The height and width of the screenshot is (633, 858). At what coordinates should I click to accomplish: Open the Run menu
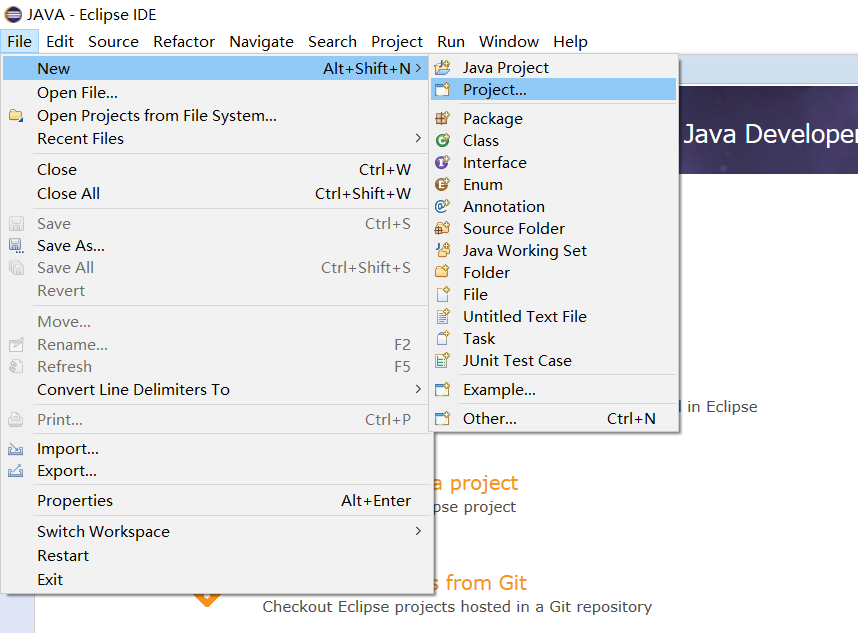451,42
